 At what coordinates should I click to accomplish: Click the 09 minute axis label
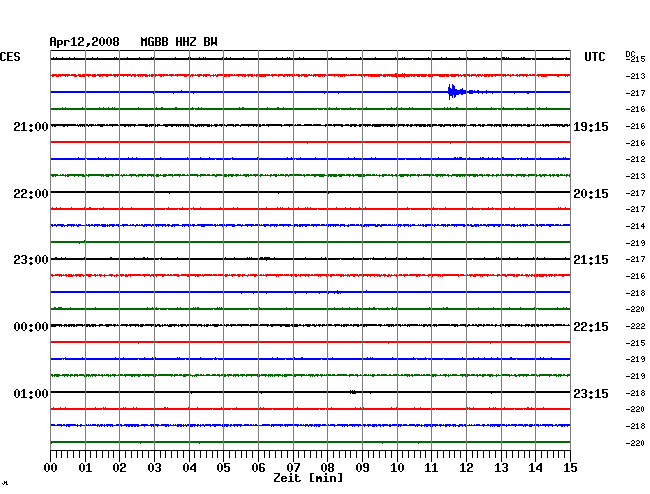tap(362, 467)
